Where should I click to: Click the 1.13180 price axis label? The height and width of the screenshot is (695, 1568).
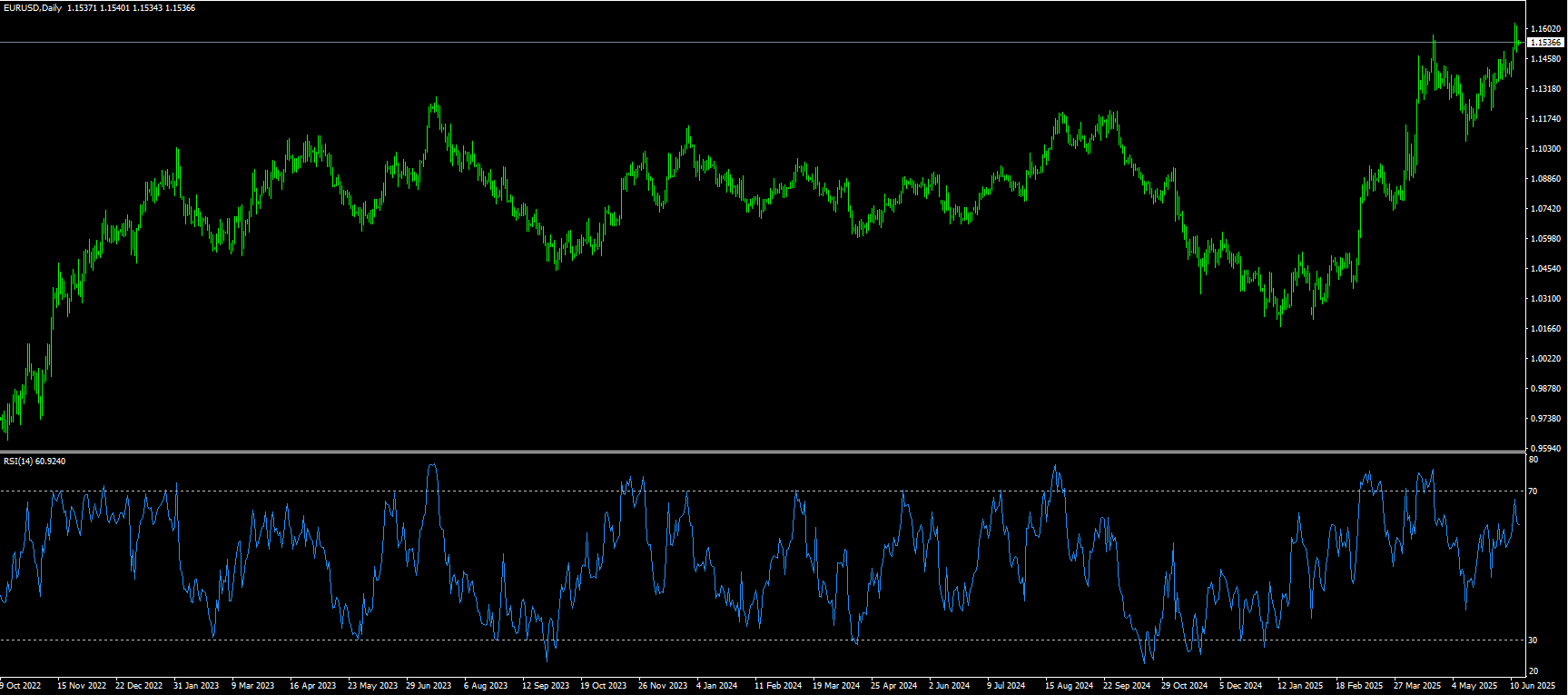1545,89
